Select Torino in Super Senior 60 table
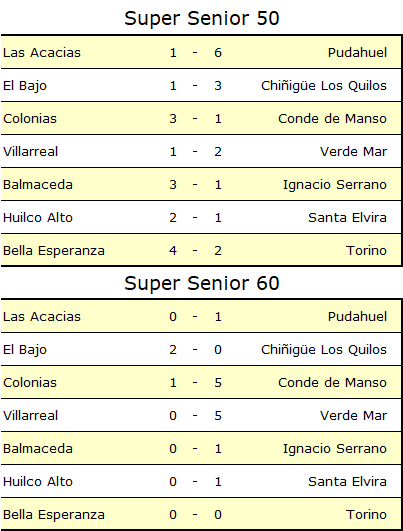 point(366,515)
